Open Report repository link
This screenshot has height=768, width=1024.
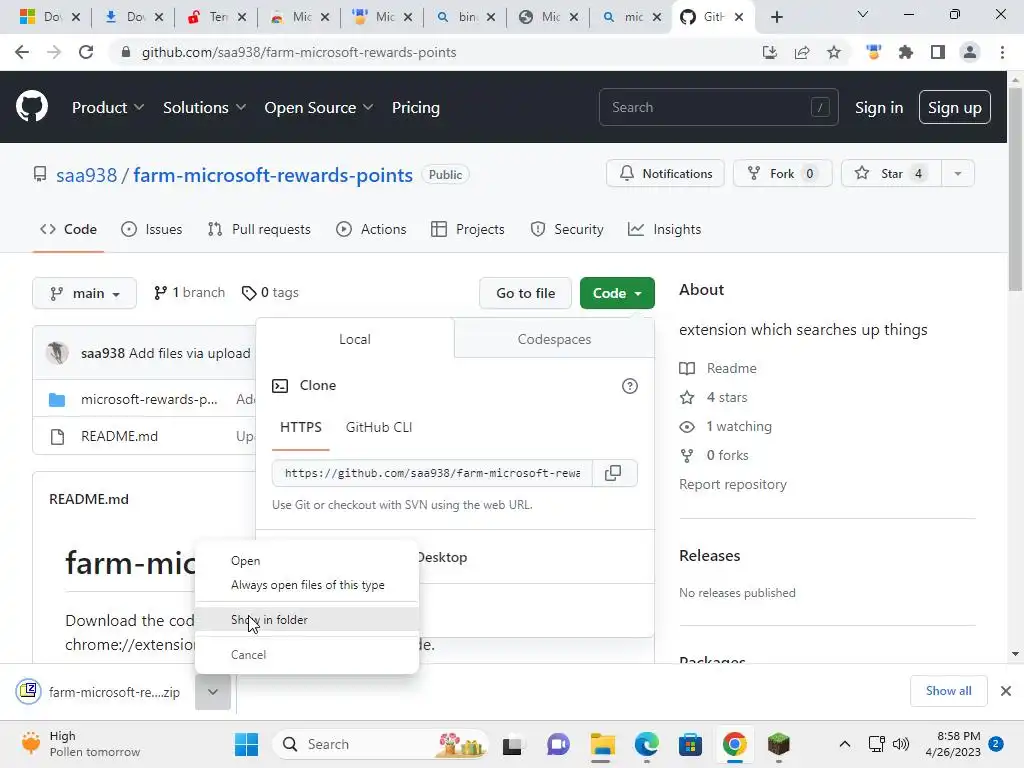tap(733, 485)
